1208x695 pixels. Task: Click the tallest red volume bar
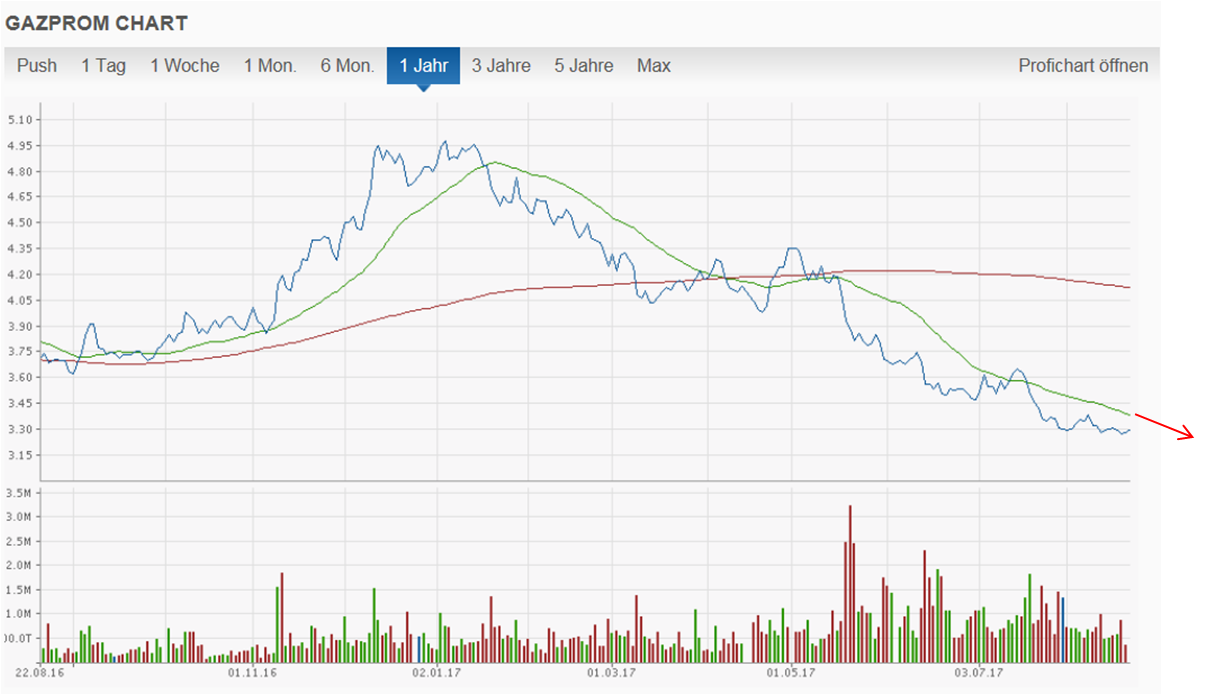pos(850,583)
